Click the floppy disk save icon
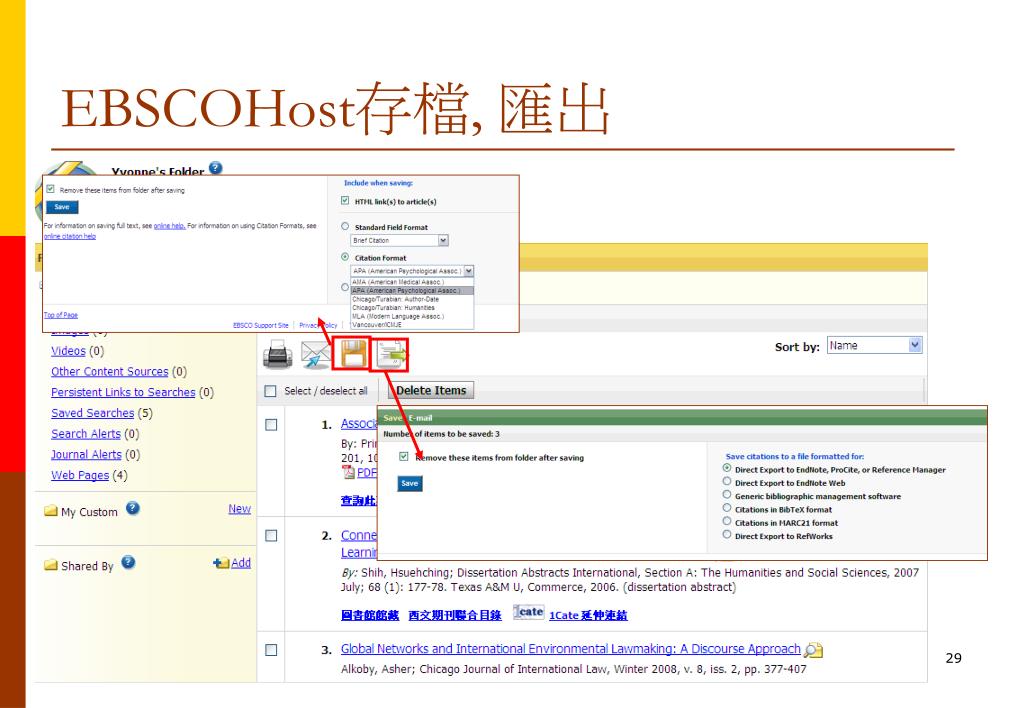Viewport: 1023px width, 708px height. click(352, 354)
